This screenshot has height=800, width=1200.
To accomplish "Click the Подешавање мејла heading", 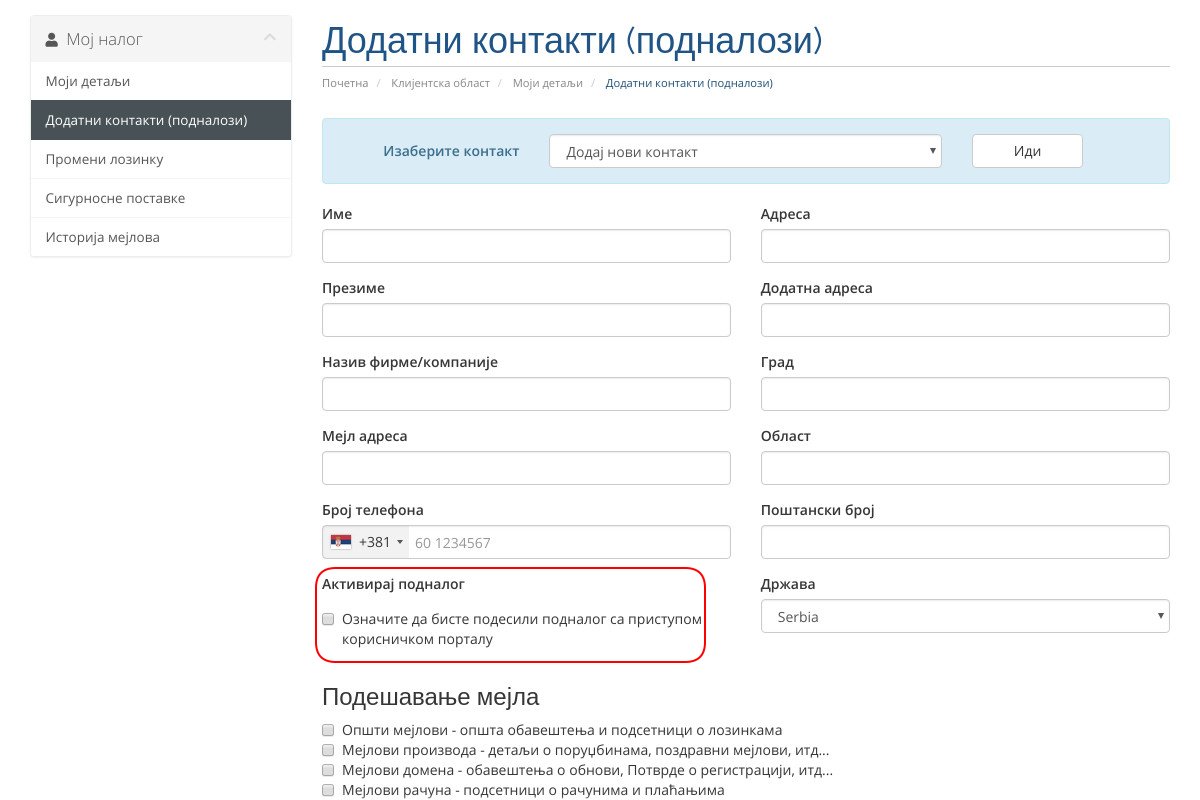I will [x=430, y=697].
